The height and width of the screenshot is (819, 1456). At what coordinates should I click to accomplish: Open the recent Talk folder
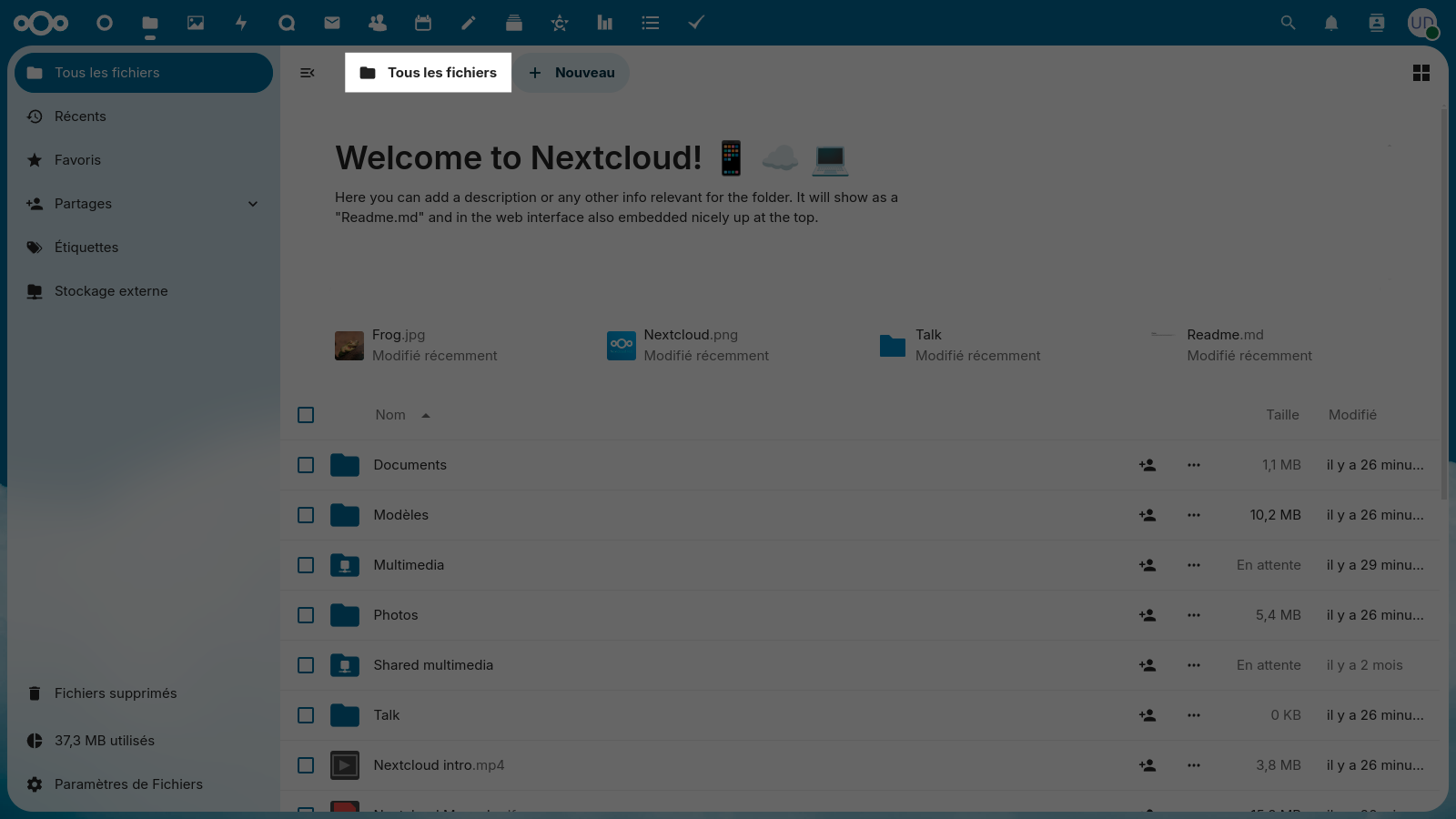[960, 346]
